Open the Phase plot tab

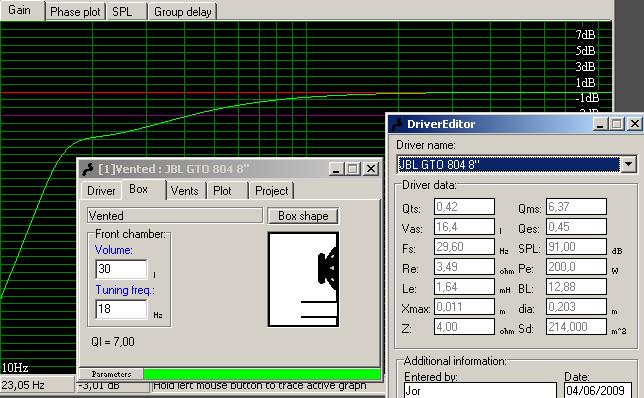click(75, 12)
